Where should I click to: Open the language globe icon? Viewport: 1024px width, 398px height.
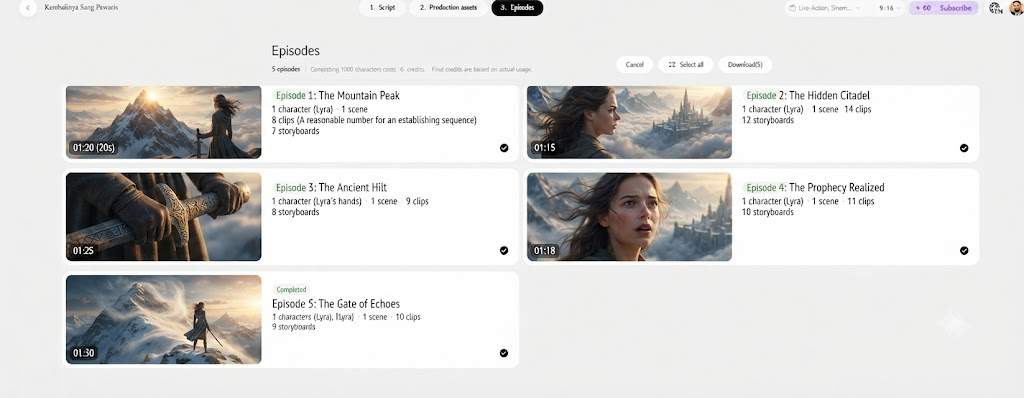pos(995,8)
